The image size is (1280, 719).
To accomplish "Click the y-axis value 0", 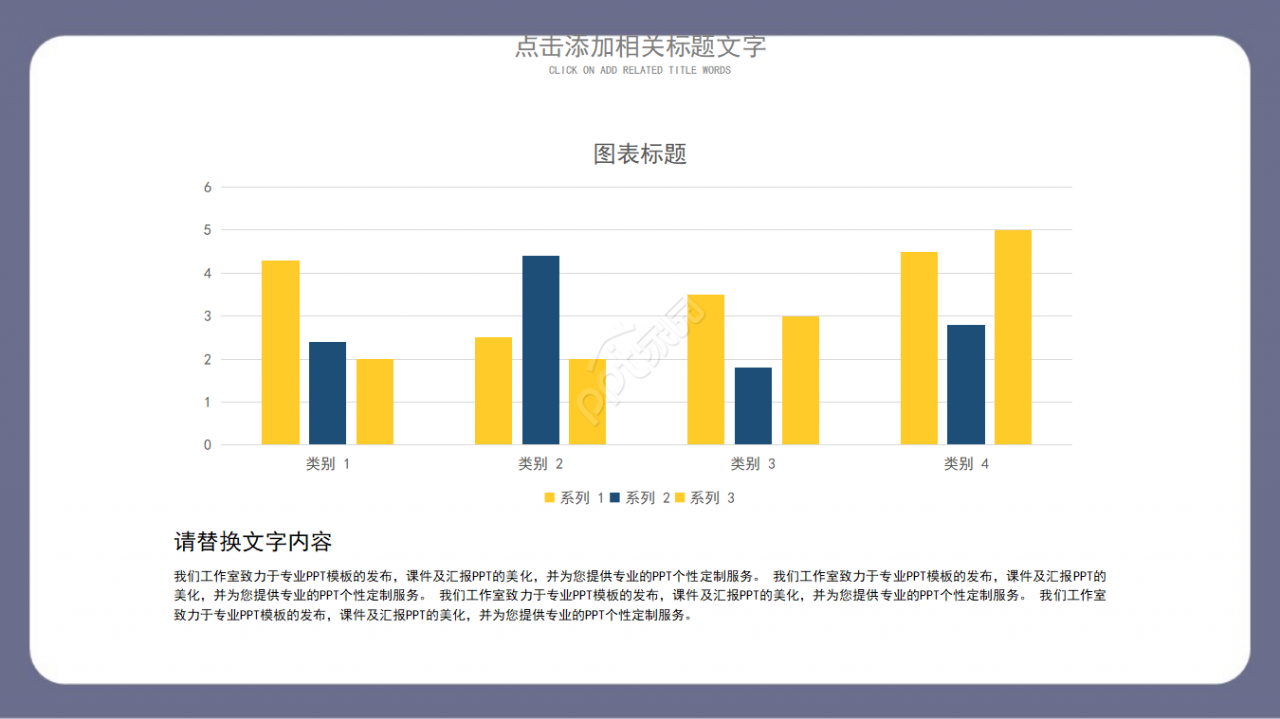I will click(208, 445).
